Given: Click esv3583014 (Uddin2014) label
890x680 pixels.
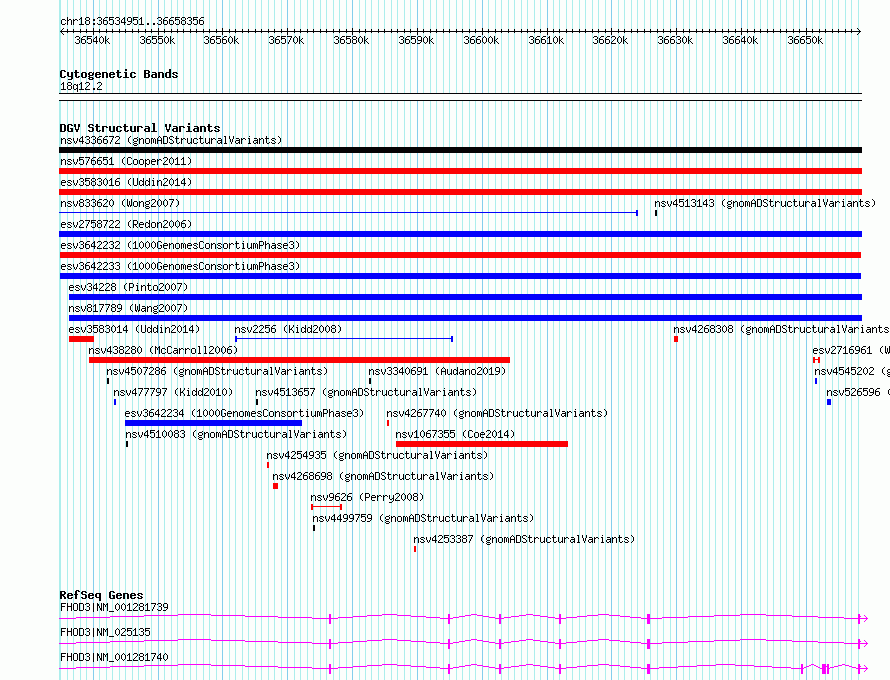Looking at the screenshot, I should pyautogui.click(x=135, y=329).
